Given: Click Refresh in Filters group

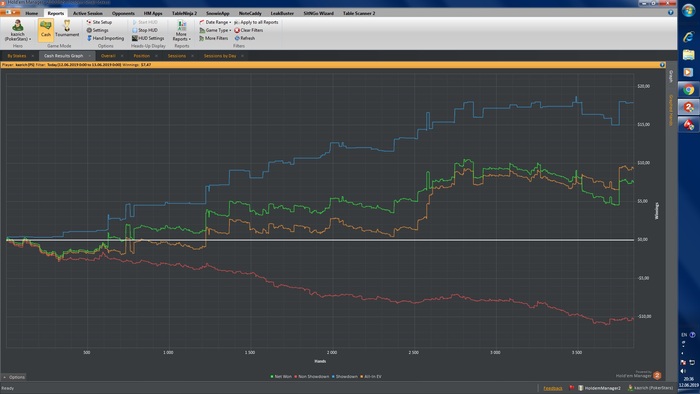Looking at the screenshot, I should [x=245, y=38].
